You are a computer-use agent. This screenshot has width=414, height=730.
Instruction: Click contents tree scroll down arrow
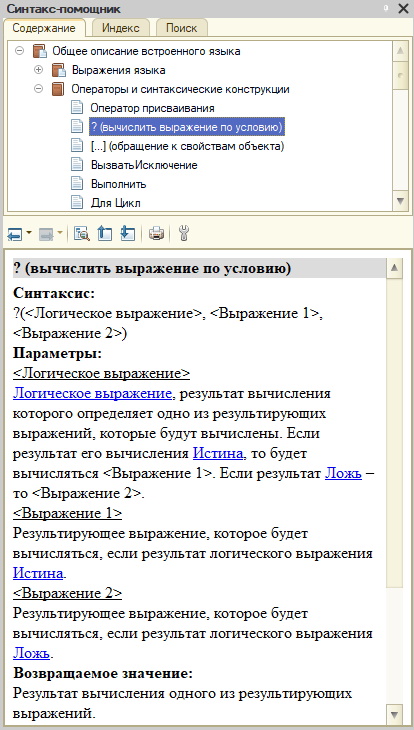pyautogui.click(x=400, y=201)
